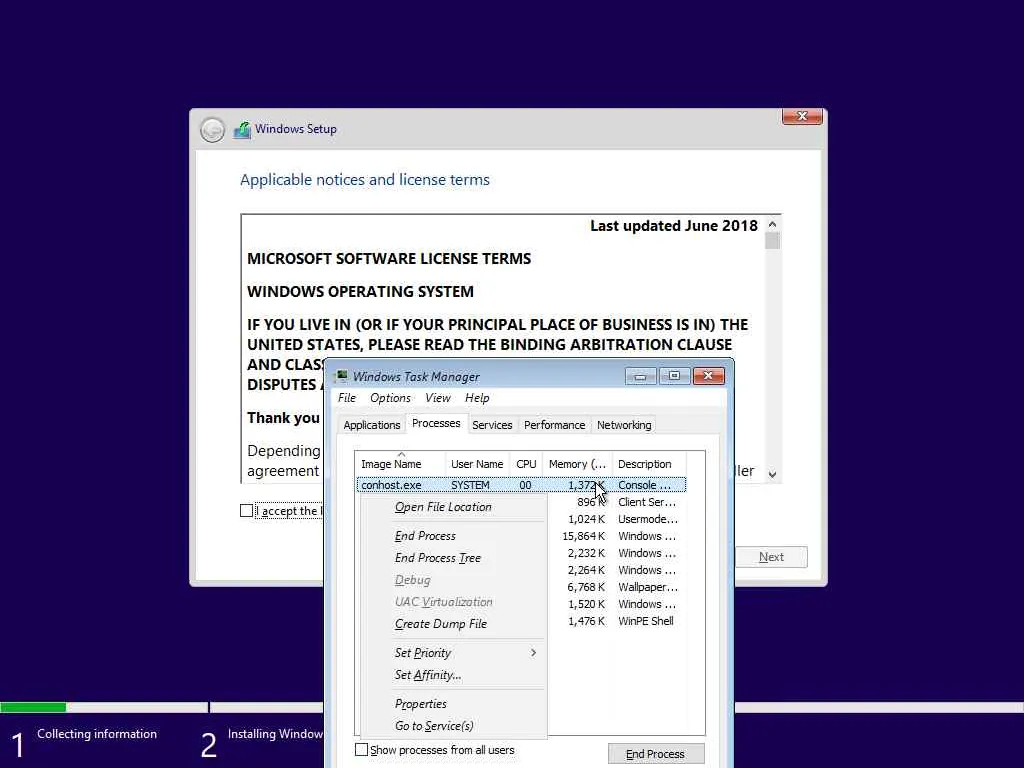Click the license text scroll down arrow
This screenshot has height=768, width=1024.
[x=773, y=474]
